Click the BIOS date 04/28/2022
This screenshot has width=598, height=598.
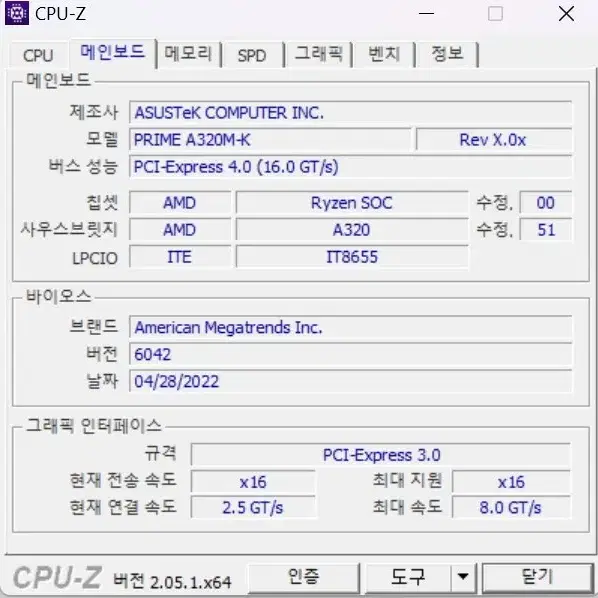point(350,381)
